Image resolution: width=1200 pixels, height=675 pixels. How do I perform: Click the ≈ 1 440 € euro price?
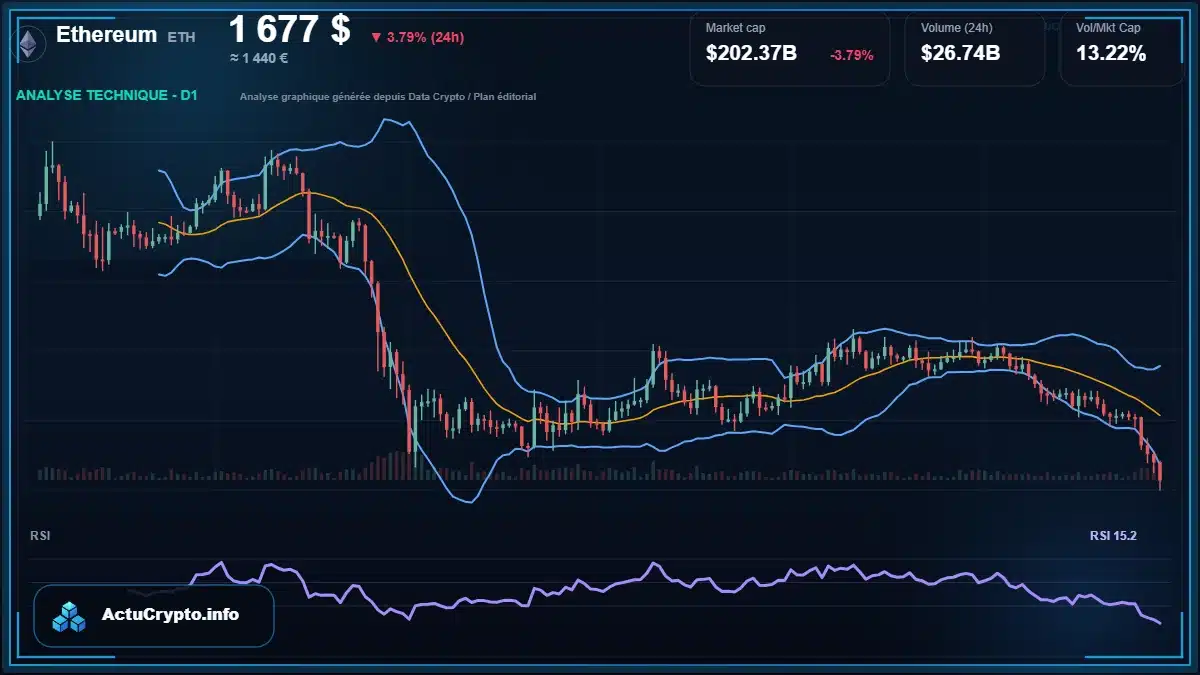259,58
